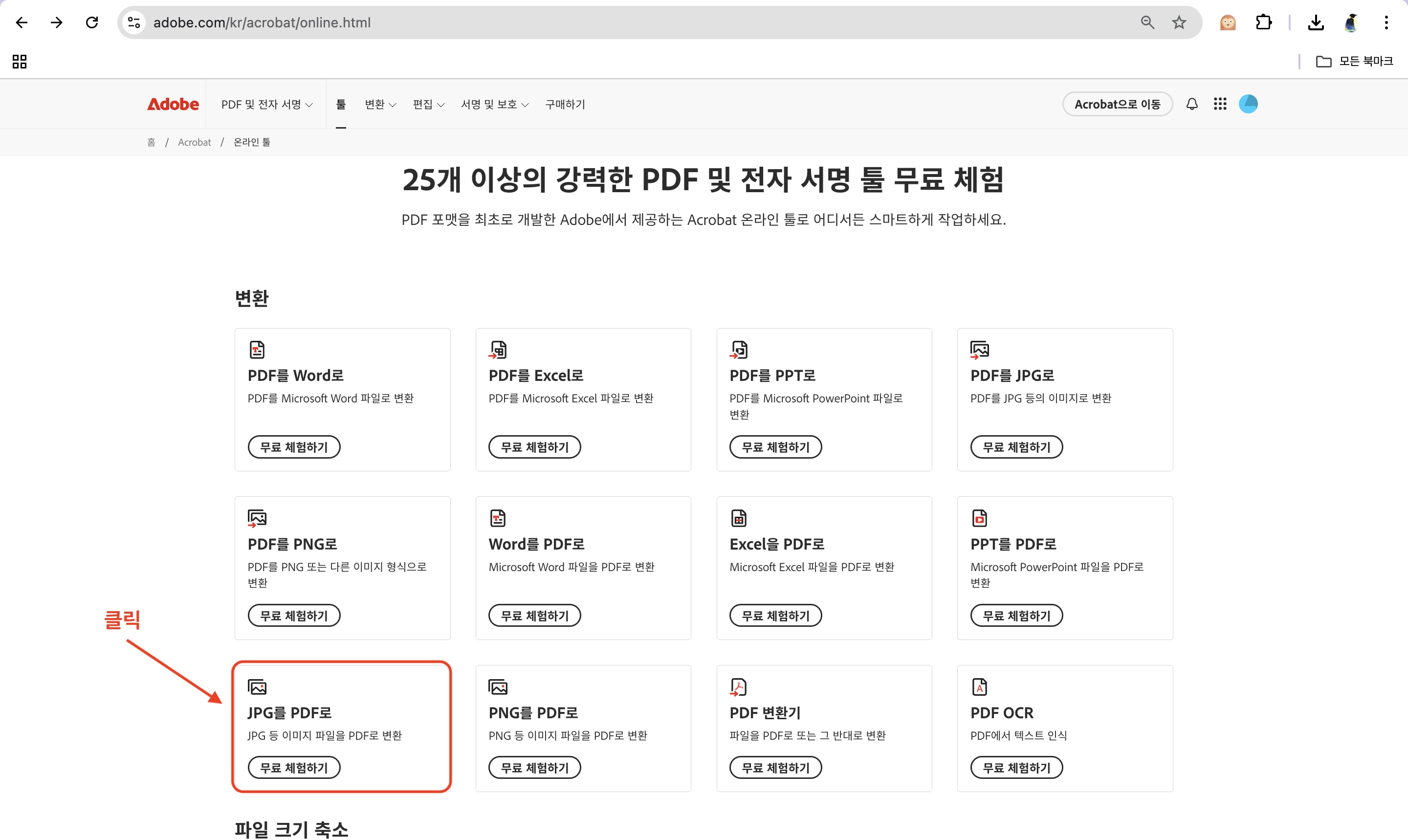Open the 서명 및 보호 dropdown menu
Image resolution: width=1408 pixels, height=840 pixels.
click(x=494, y=104)
